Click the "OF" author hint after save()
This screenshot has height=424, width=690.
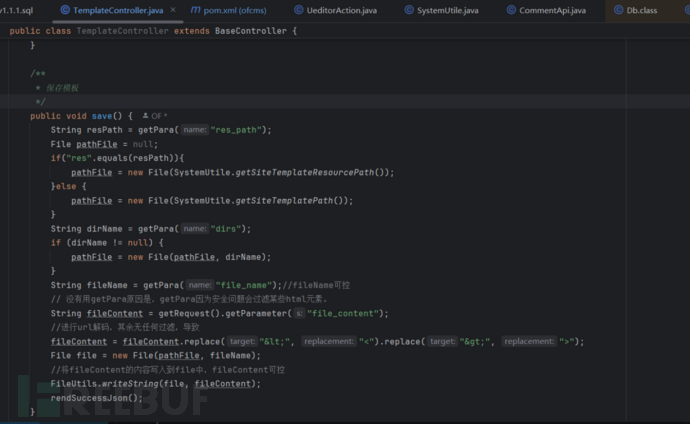point(159,116)
